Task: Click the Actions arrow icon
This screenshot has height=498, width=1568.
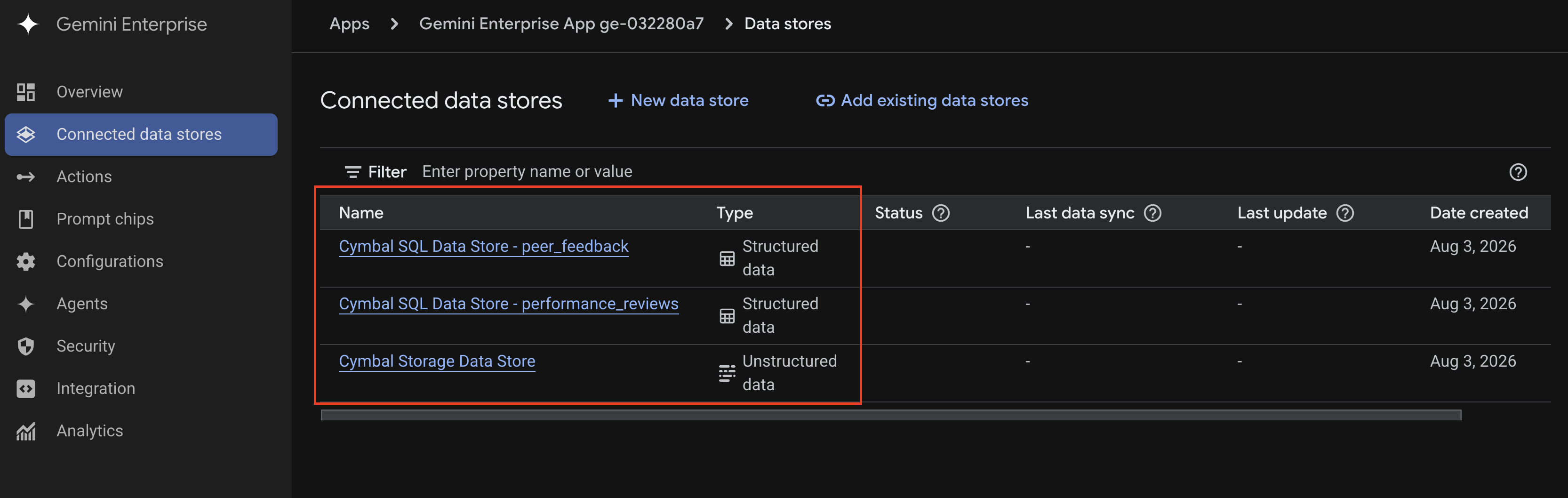Action: coord(25,177)
